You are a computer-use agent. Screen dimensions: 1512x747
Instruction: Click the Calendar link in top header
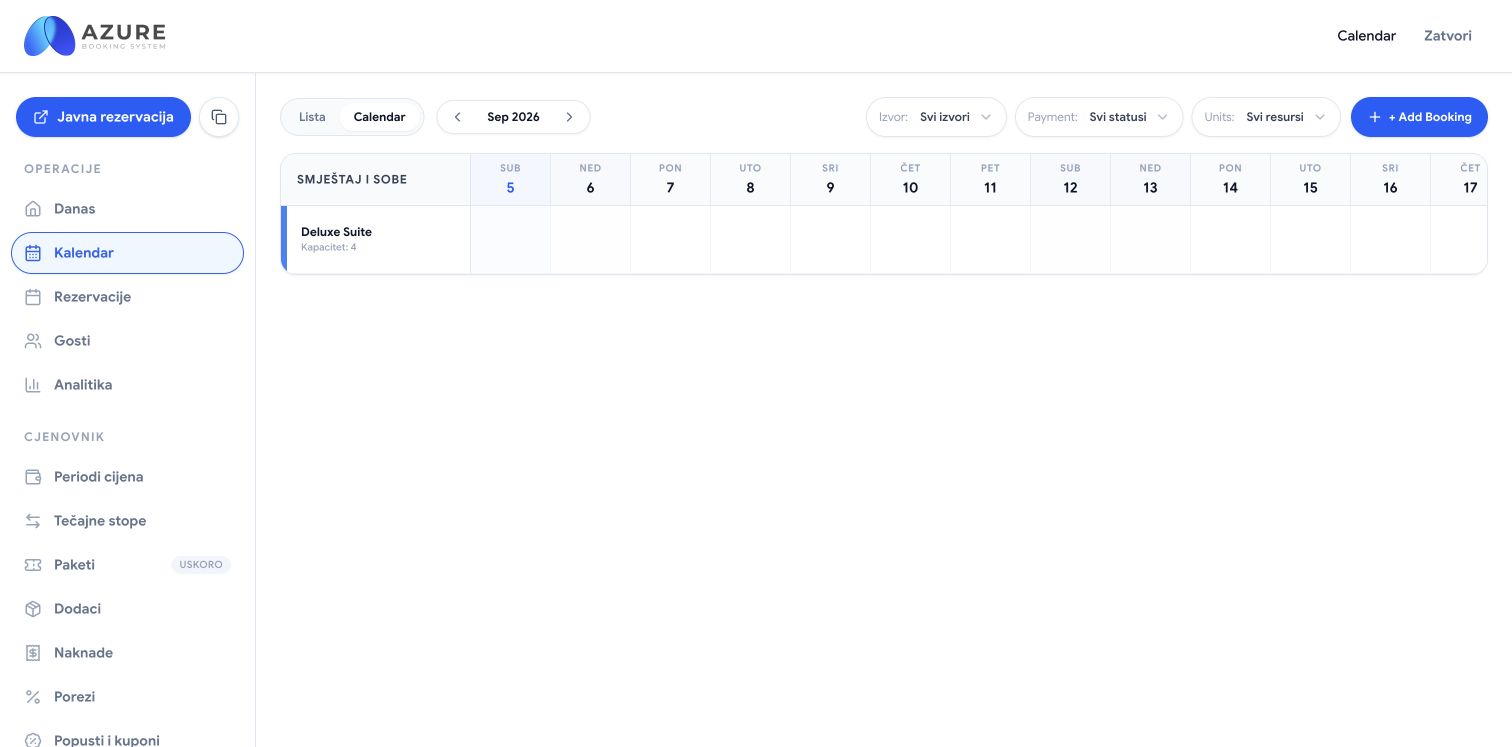pyautogui.click(x=1366, y=36)
